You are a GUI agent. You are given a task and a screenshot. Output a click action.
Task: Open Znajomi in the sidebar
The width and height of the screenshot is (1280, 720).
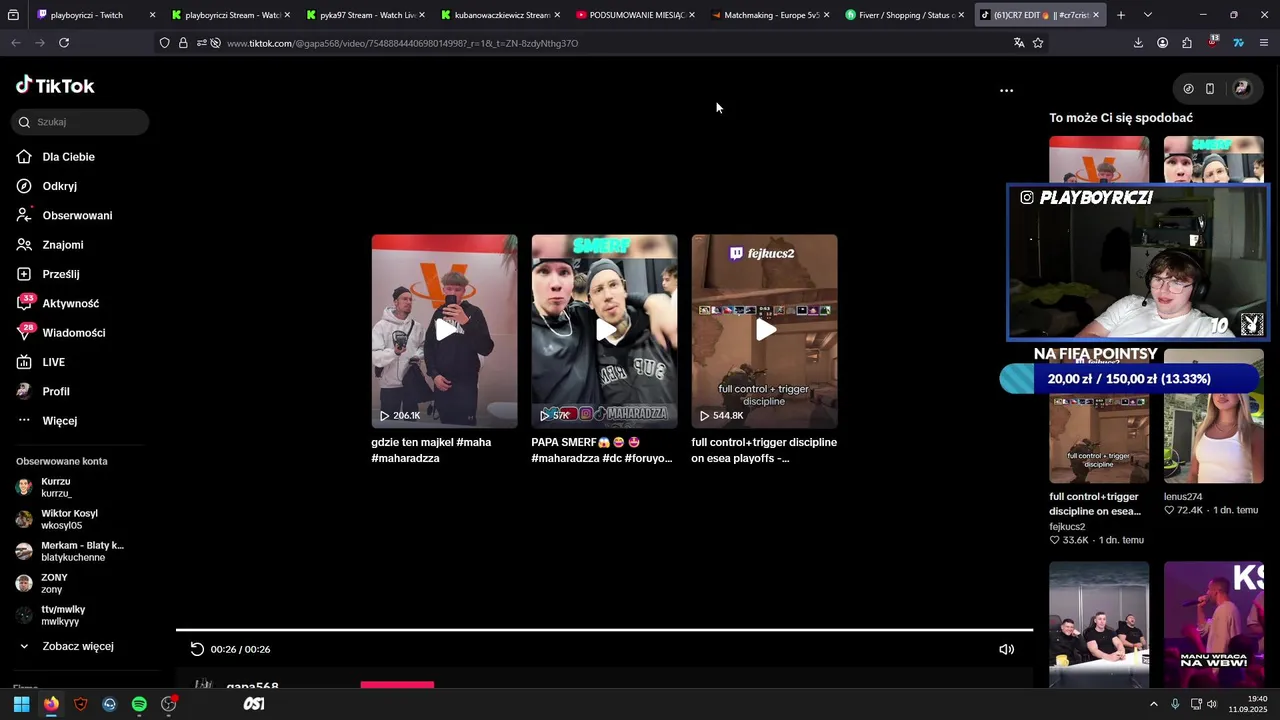click(x=62, y=245)
